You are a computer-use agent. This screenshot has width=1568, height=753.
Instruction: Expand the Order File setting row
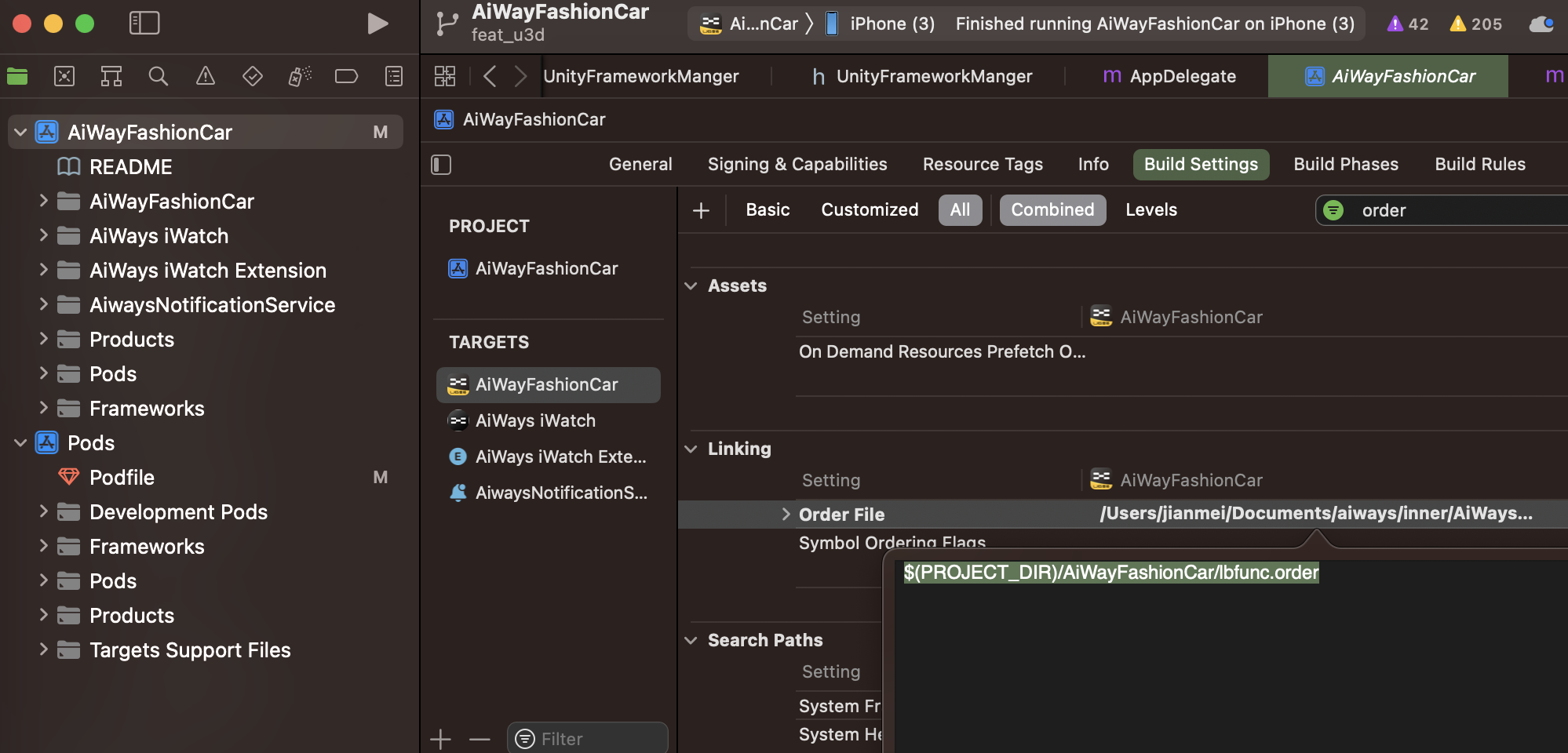[x=786, y=515]
